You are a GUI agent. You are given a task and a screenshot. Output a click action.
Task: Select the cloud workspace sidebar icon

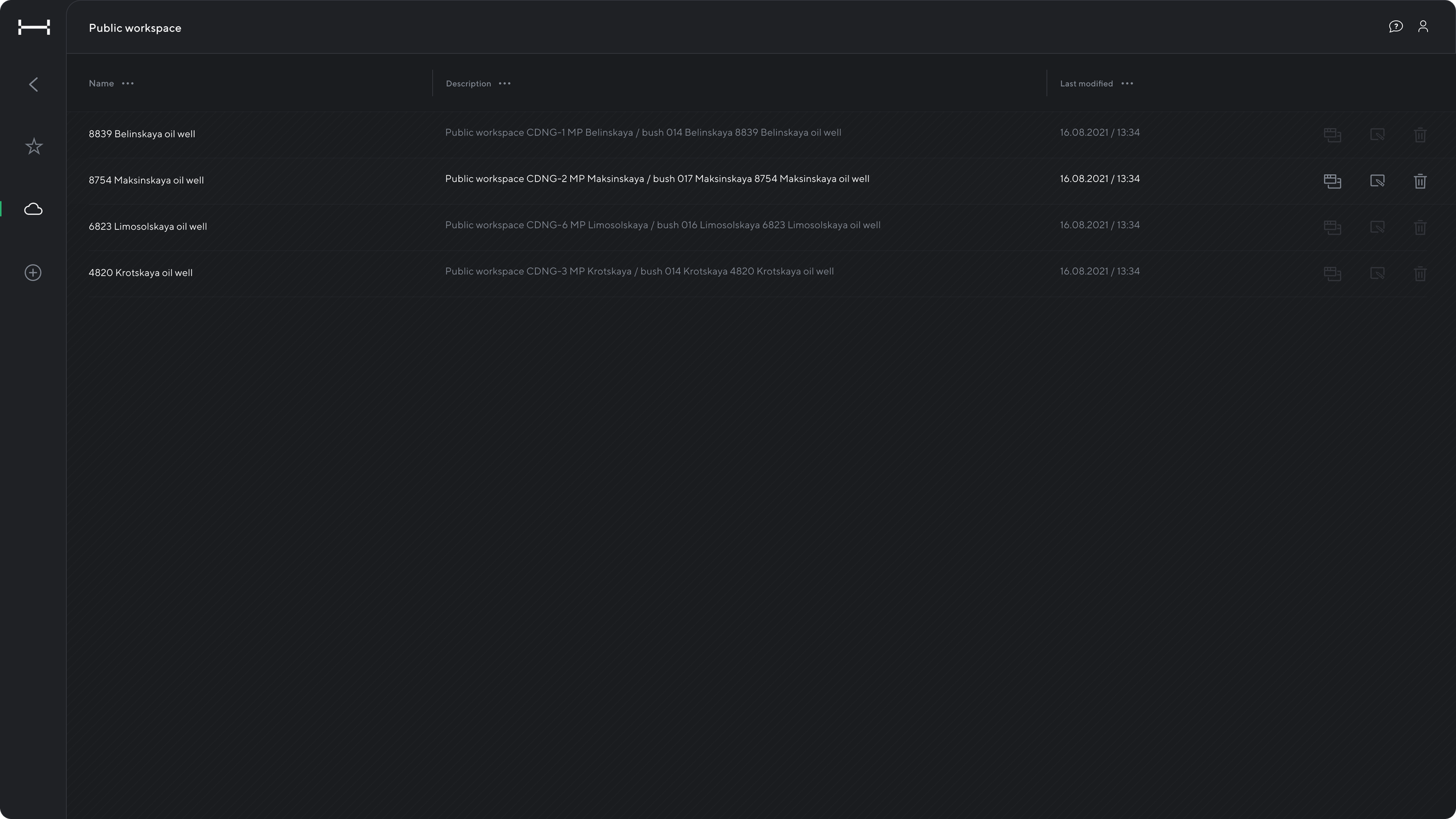(x=33, y=209)
